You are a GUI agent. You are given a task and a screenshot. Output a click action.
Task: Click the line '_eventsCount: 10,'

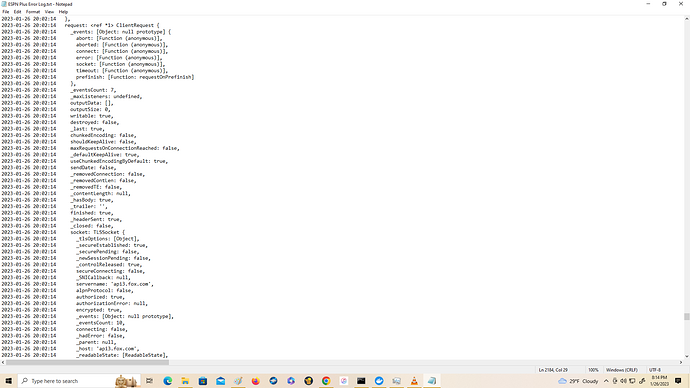click(100, 323)
